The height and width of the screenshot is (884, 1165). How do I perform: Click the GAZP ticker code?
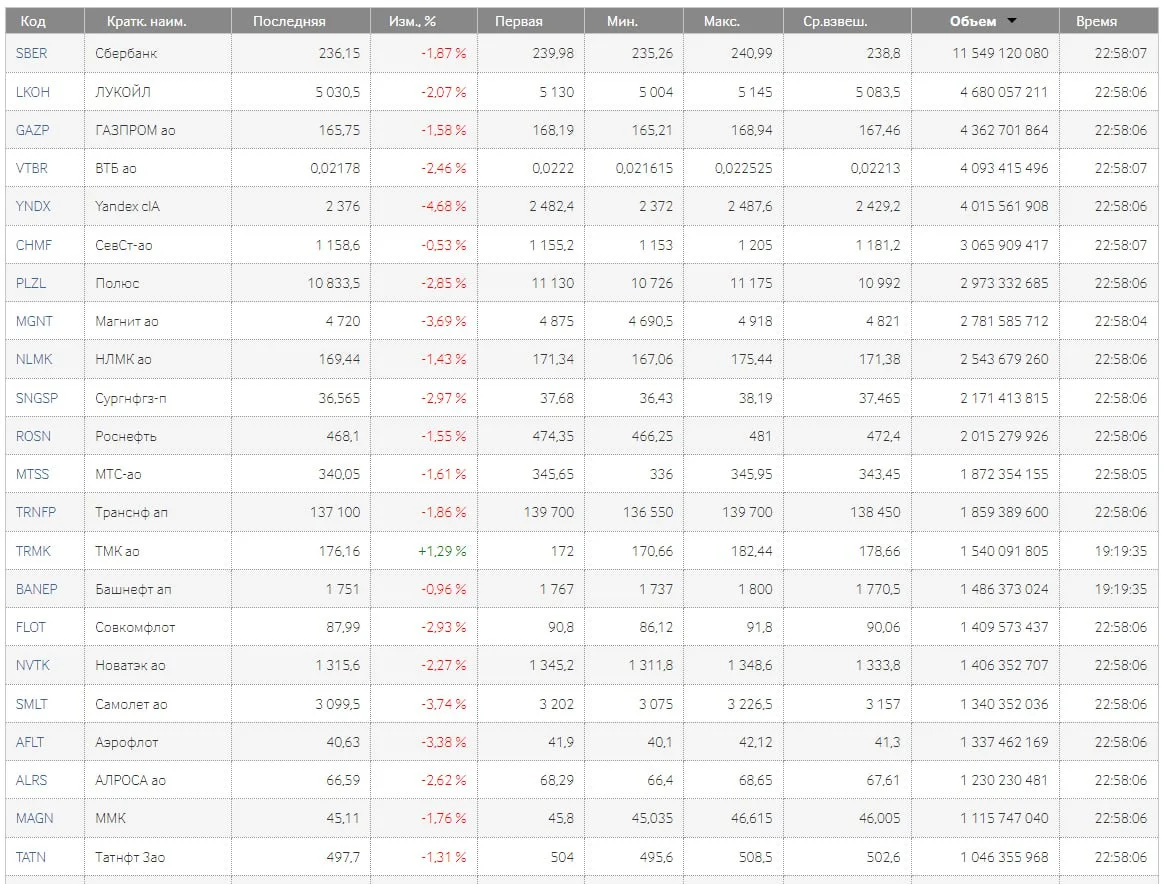coord(32,130)
